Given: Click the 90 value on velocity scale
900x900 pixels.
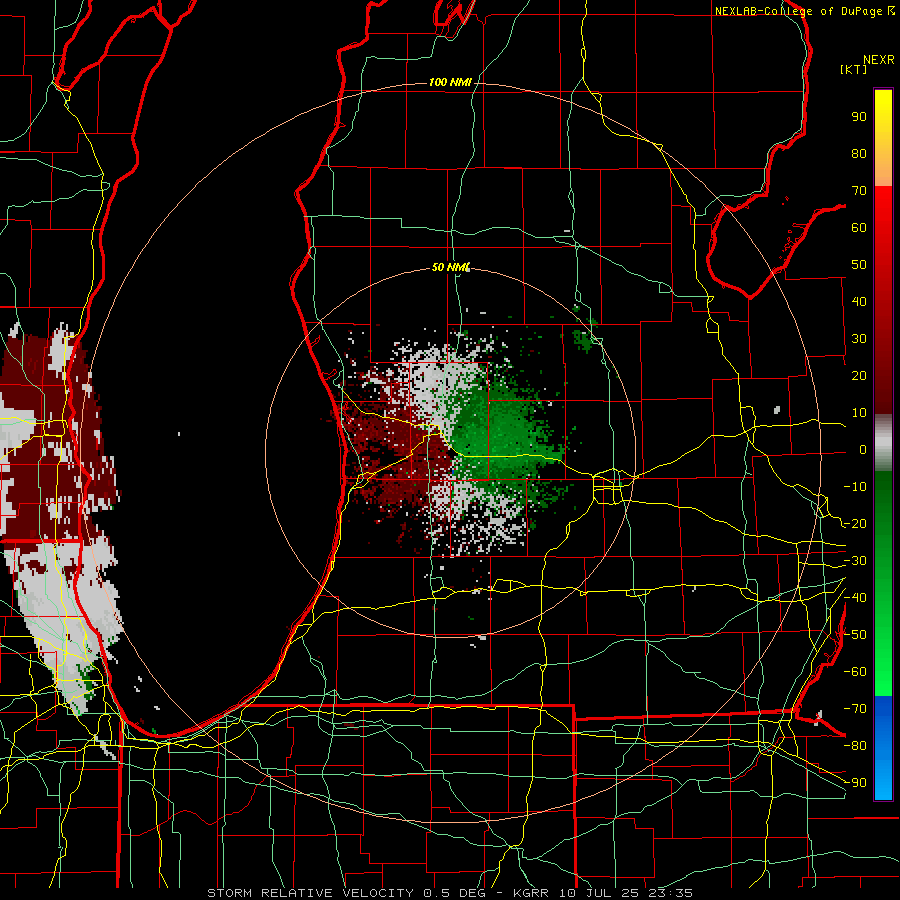Looking at the screenshot, I should [859, 117].
